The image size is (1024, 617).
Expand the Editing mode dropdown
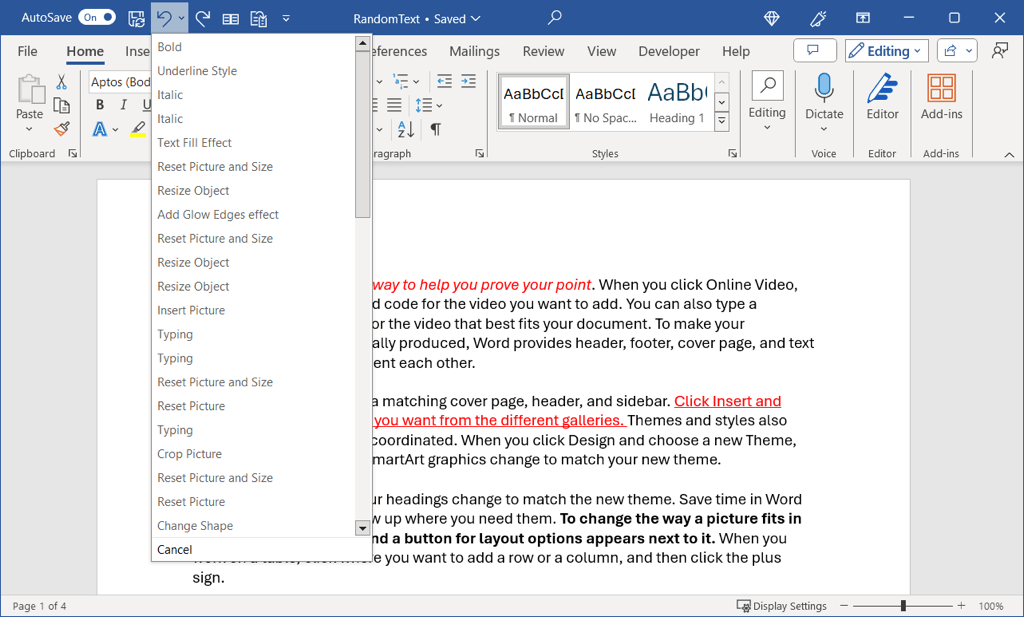point(887,51)
